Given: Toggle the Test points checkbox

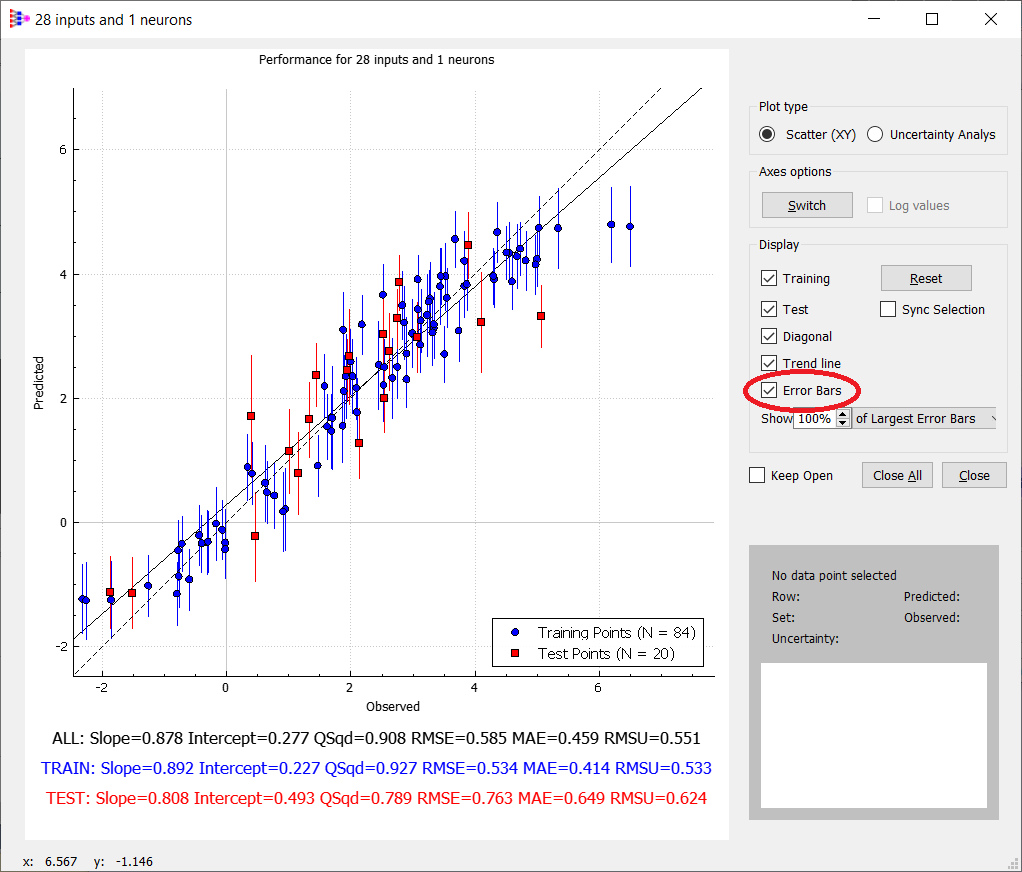Looking at the screenshot, I should [769, 309].
